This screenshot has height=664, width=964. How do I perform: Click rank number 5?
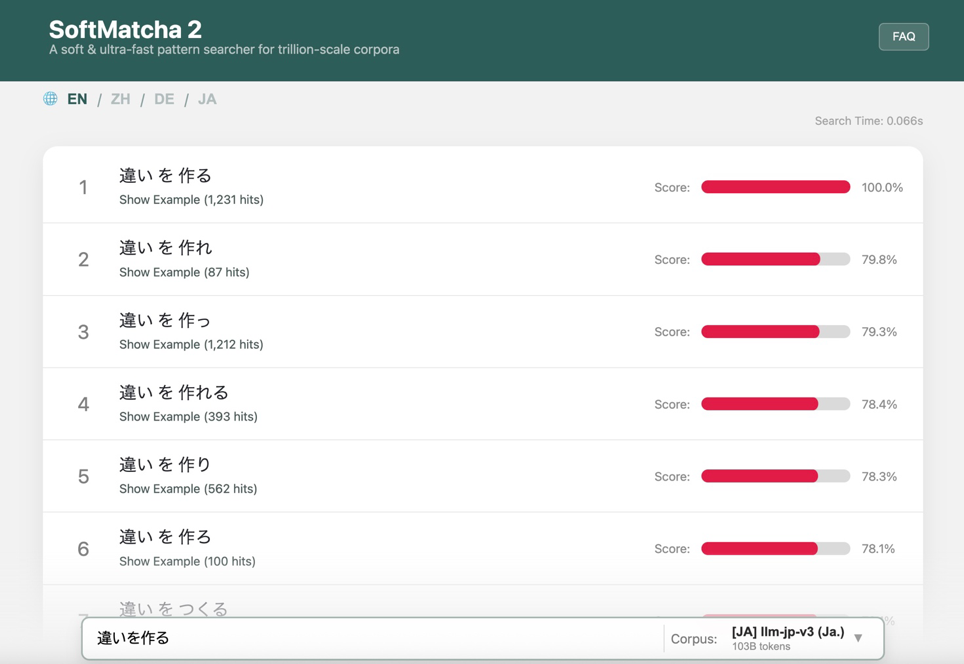(x=84, y=476)
